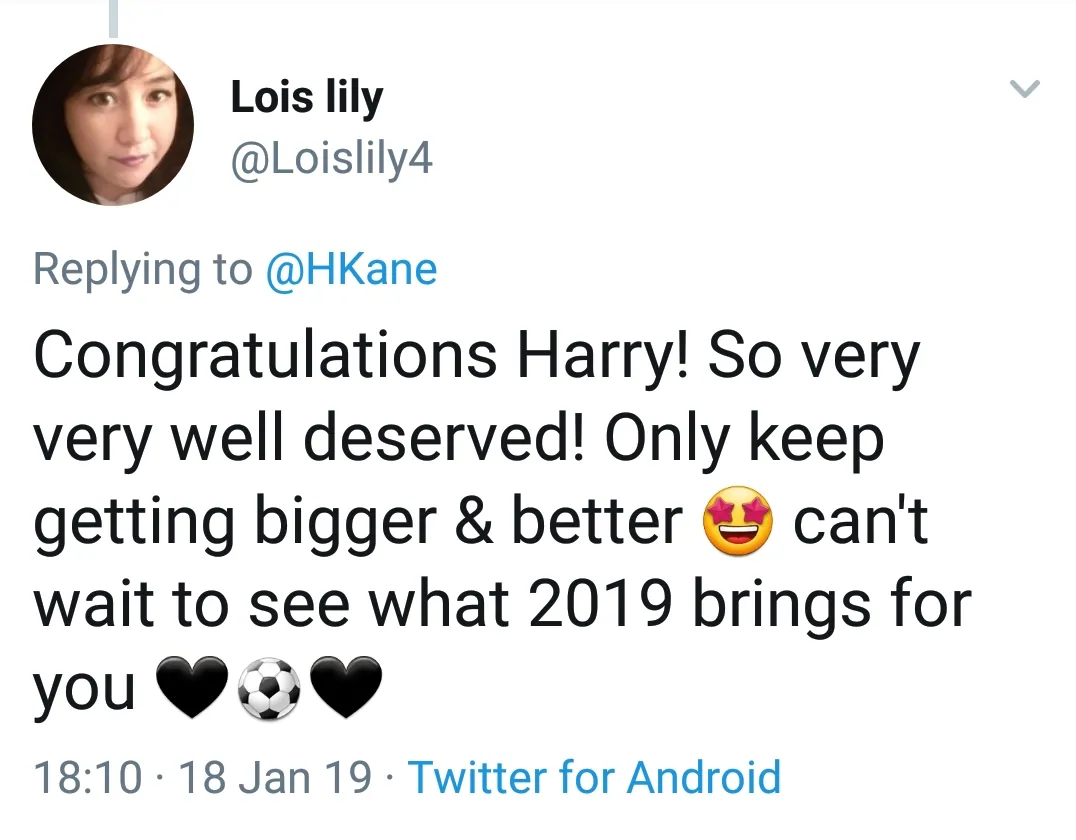Click the Replying to label

(x=142, y=270)
